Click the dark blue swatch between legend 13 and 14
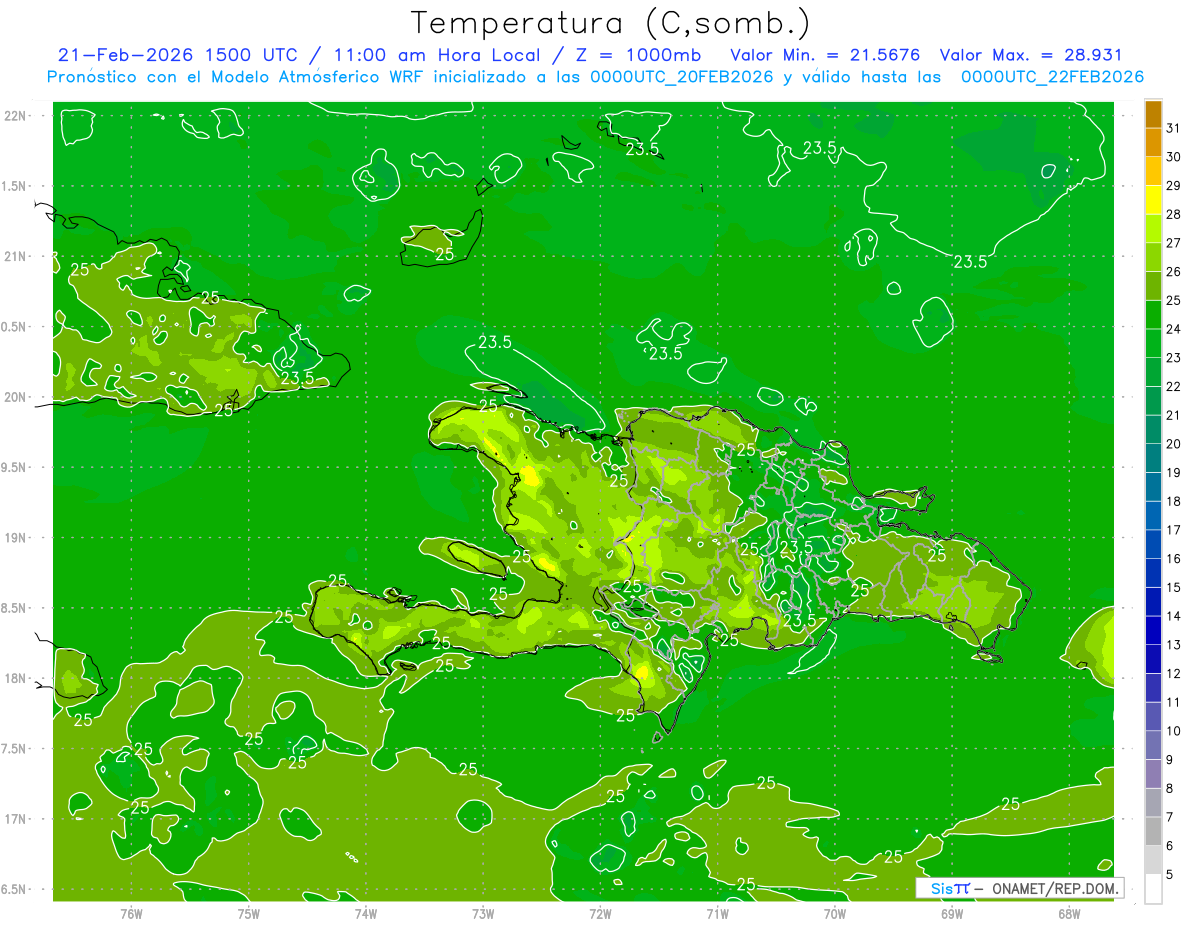Image resolution: width=1200 pixels, height=927 pixels. coord(1153,630)
